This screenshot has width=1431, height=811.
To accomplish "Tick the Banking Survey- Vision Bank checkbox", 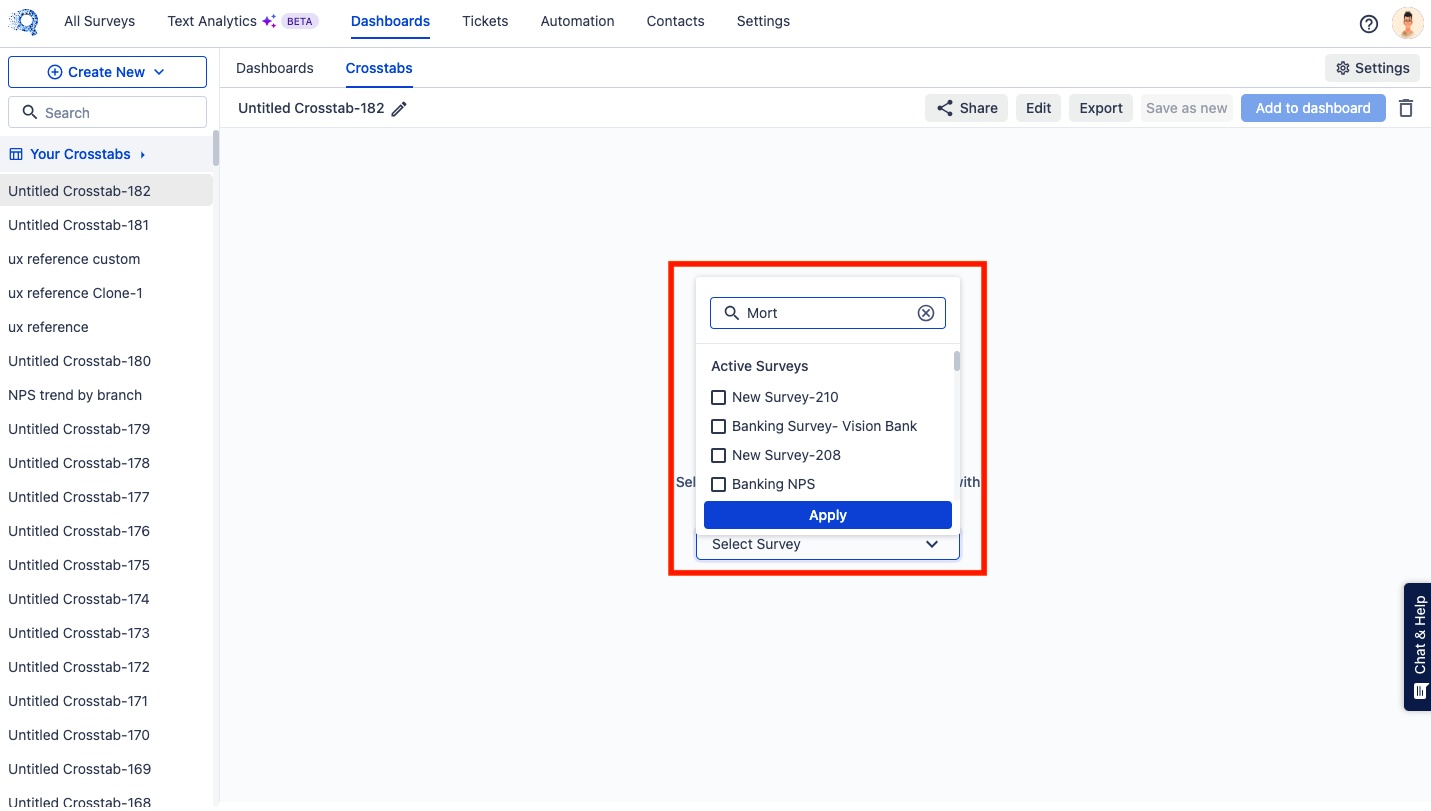I will (718, 426).
